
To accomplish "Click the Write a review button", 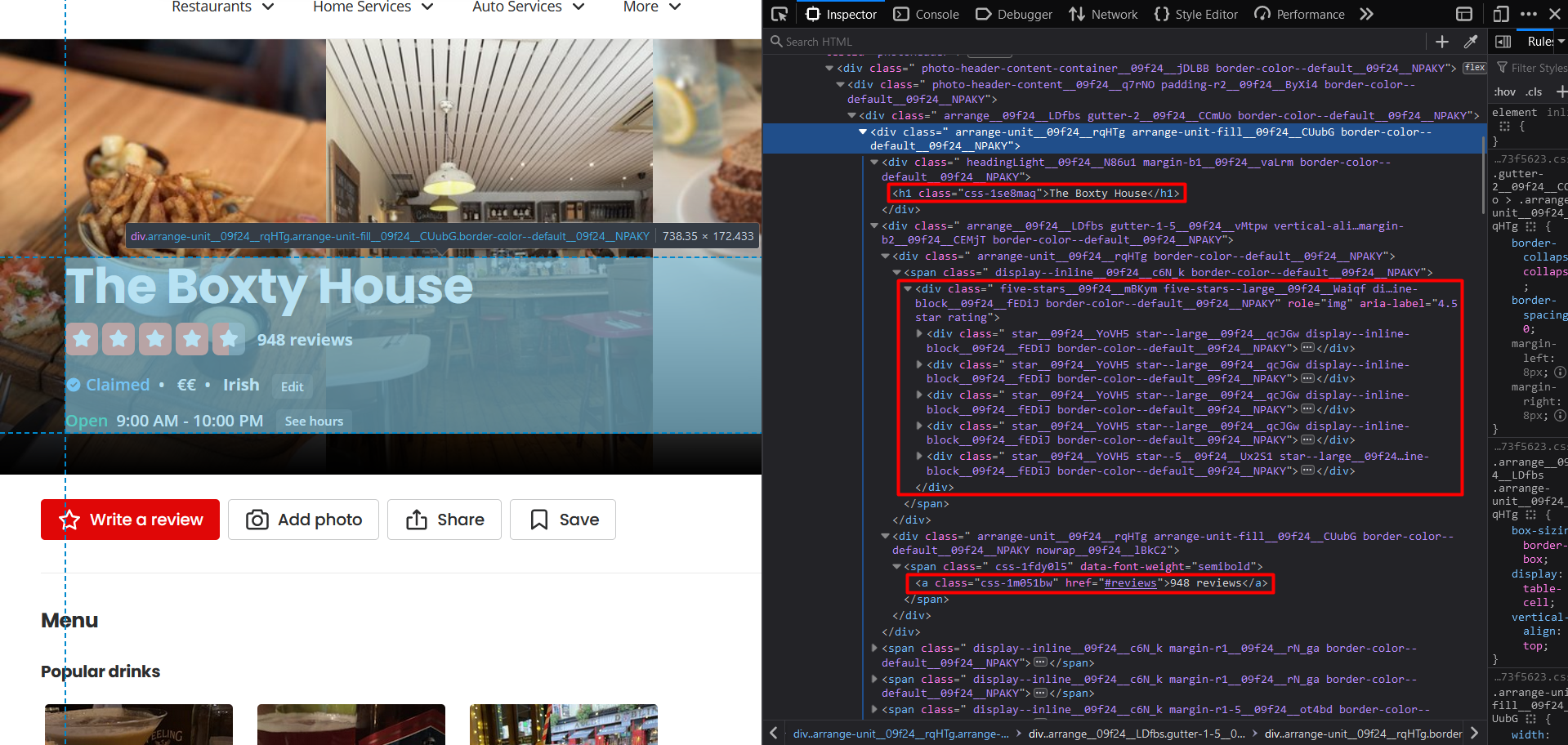I will pyautogui.click(x=129, y=520).
